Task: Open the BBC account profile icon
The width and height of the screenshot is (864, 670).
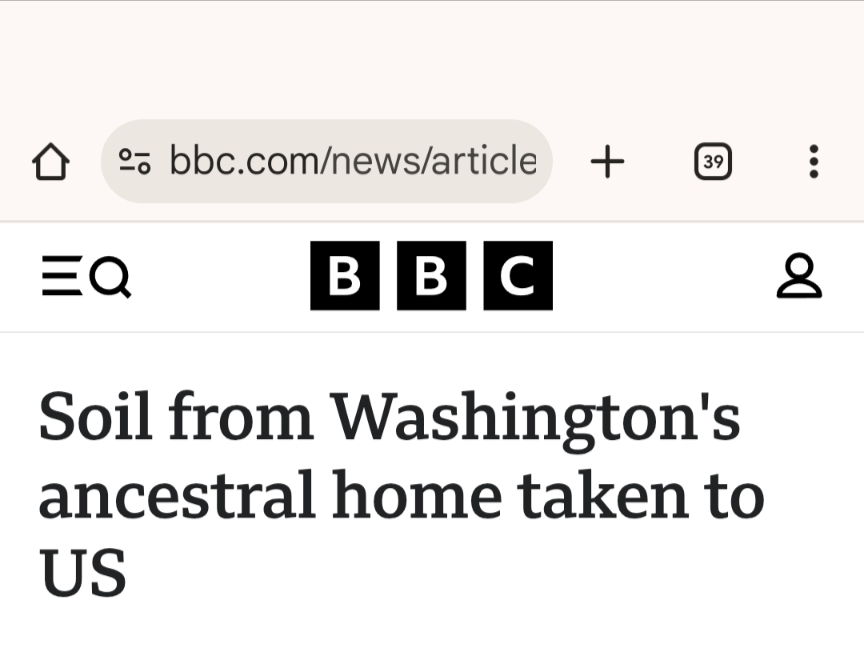Action: pos(798,277)
